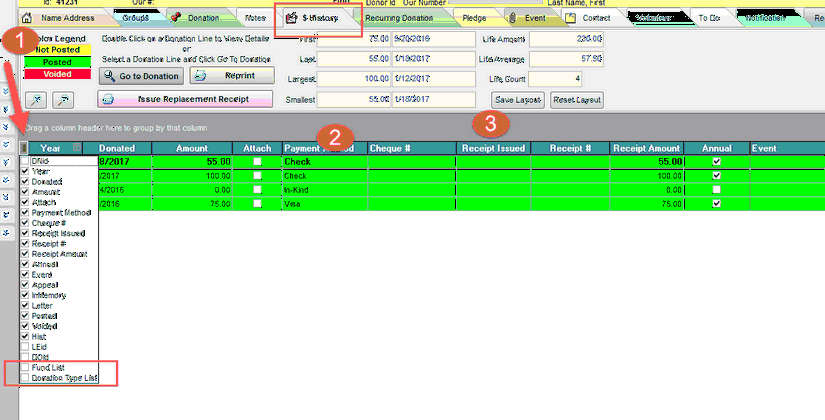Click the Event column header

787,148
